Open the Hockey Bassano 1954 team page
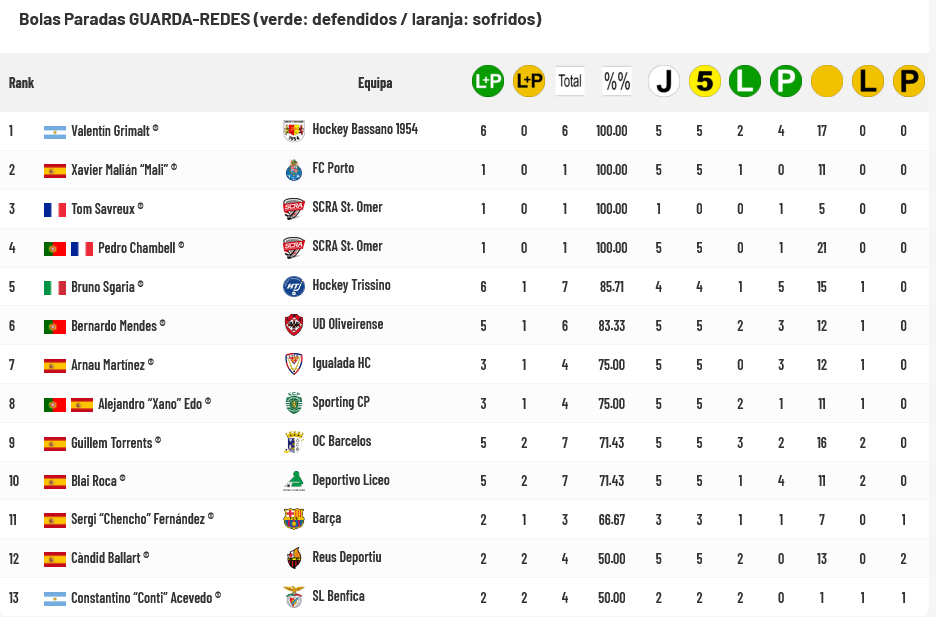 [365, 130]
